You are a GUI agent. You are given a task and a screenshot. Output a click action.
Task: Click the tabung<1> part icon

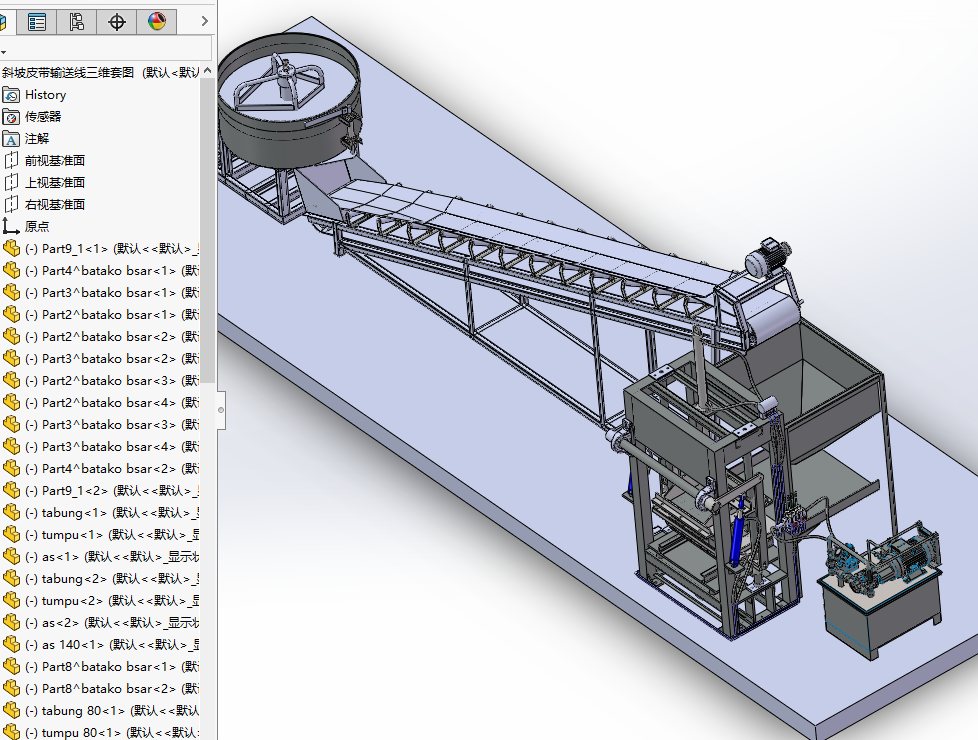click(x=11, y=512)
